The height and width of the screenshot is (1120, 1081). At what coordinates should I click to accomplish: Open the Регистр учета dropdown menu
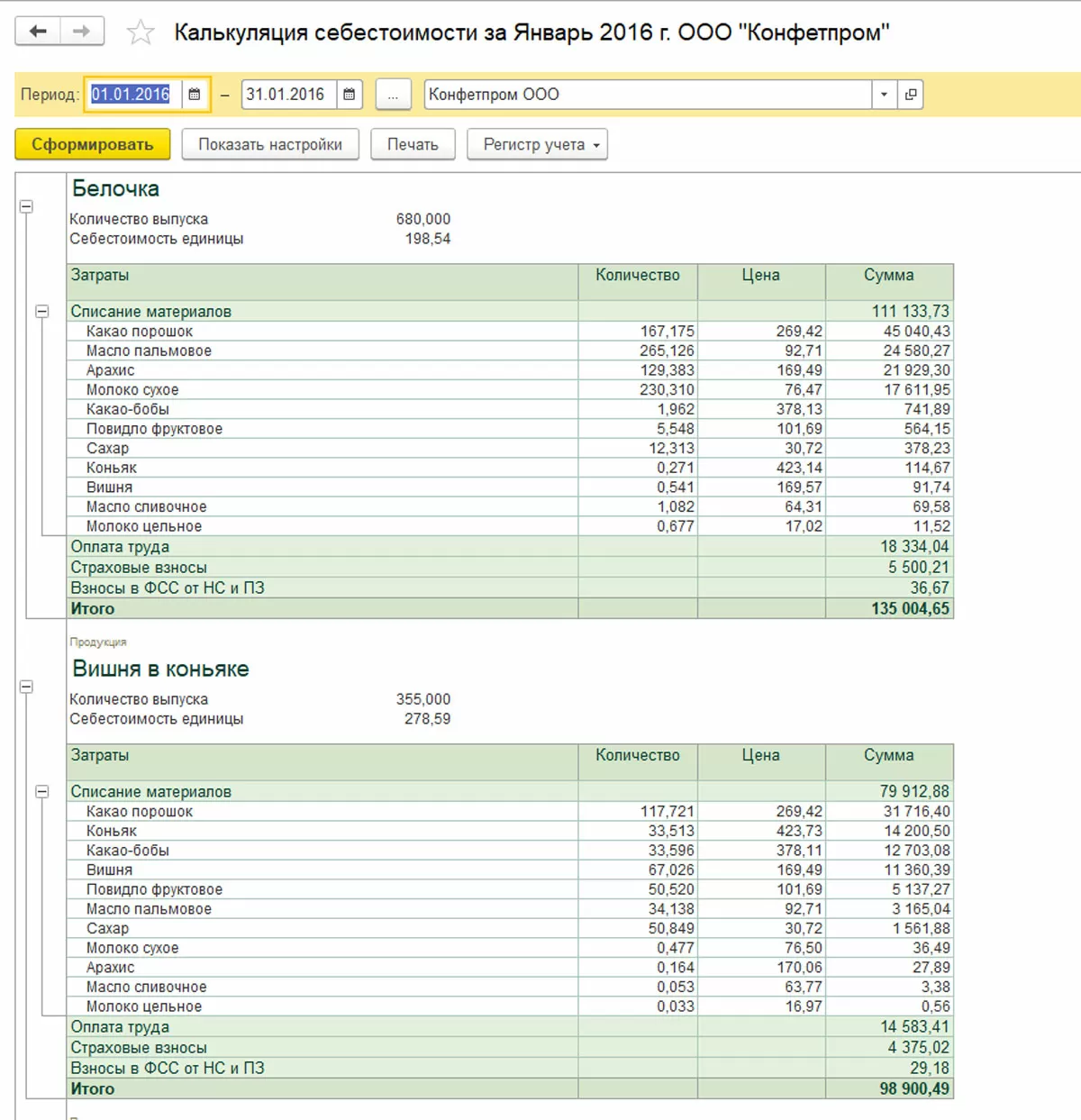pos(537,144)
